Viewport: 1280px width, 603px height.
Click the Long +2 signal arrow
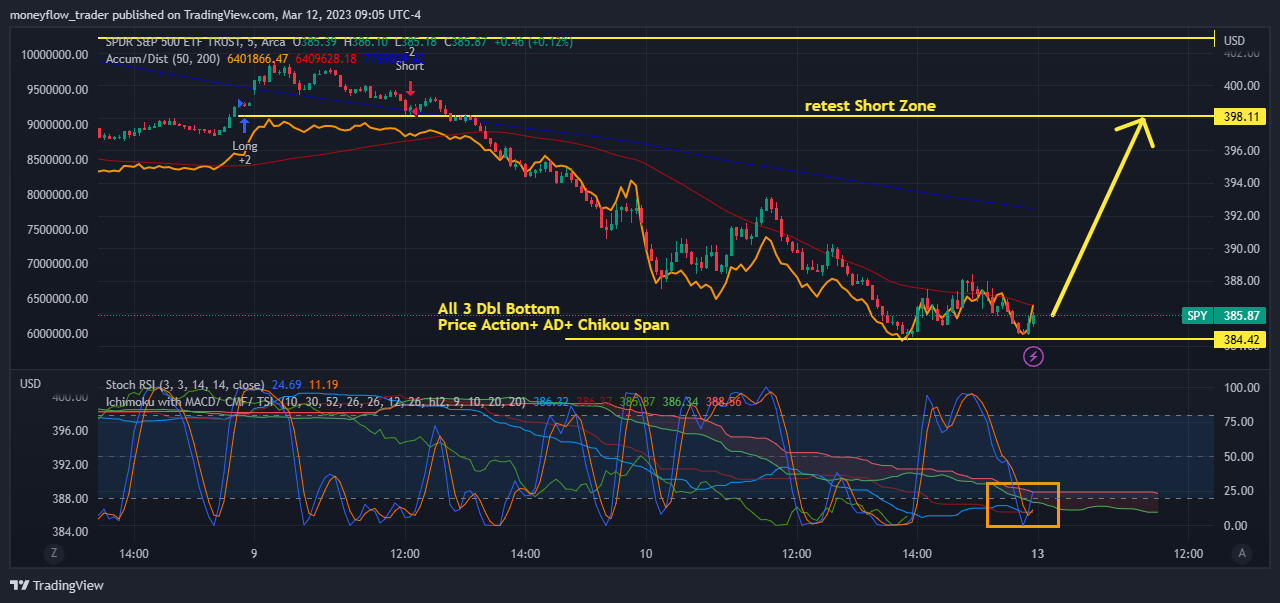(x=245, y=125)
